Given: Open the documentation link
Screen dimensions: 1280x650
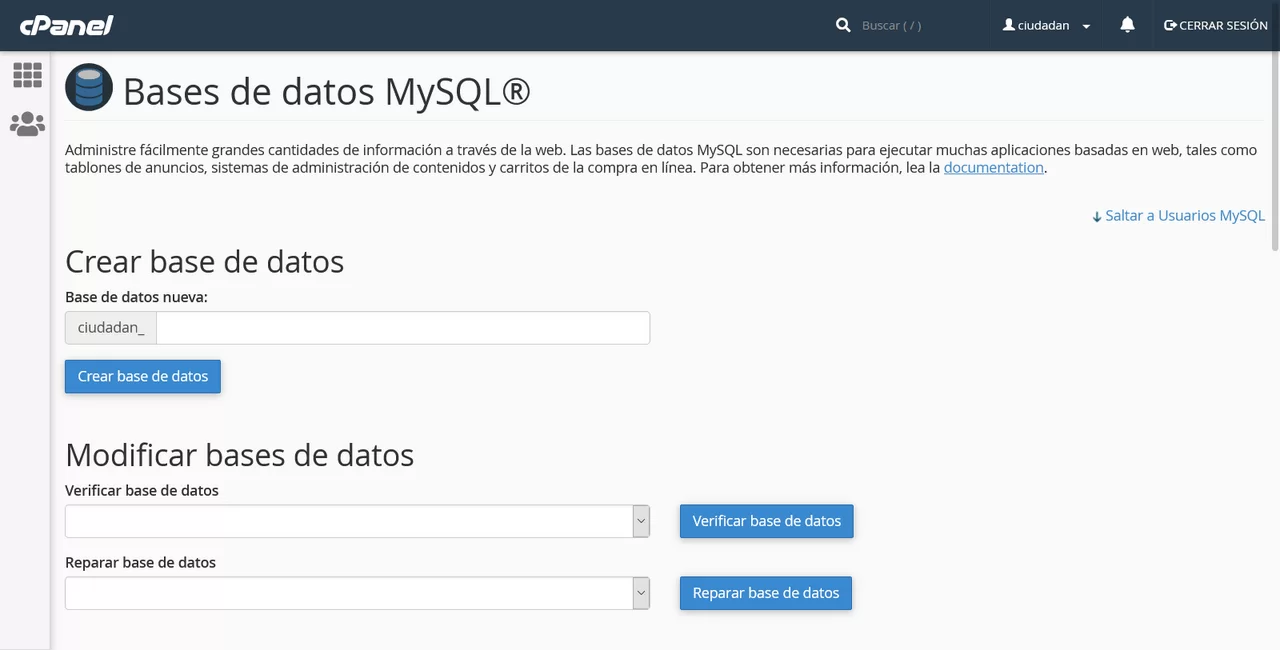Looking at the screenshot, I should click(993, 168).
